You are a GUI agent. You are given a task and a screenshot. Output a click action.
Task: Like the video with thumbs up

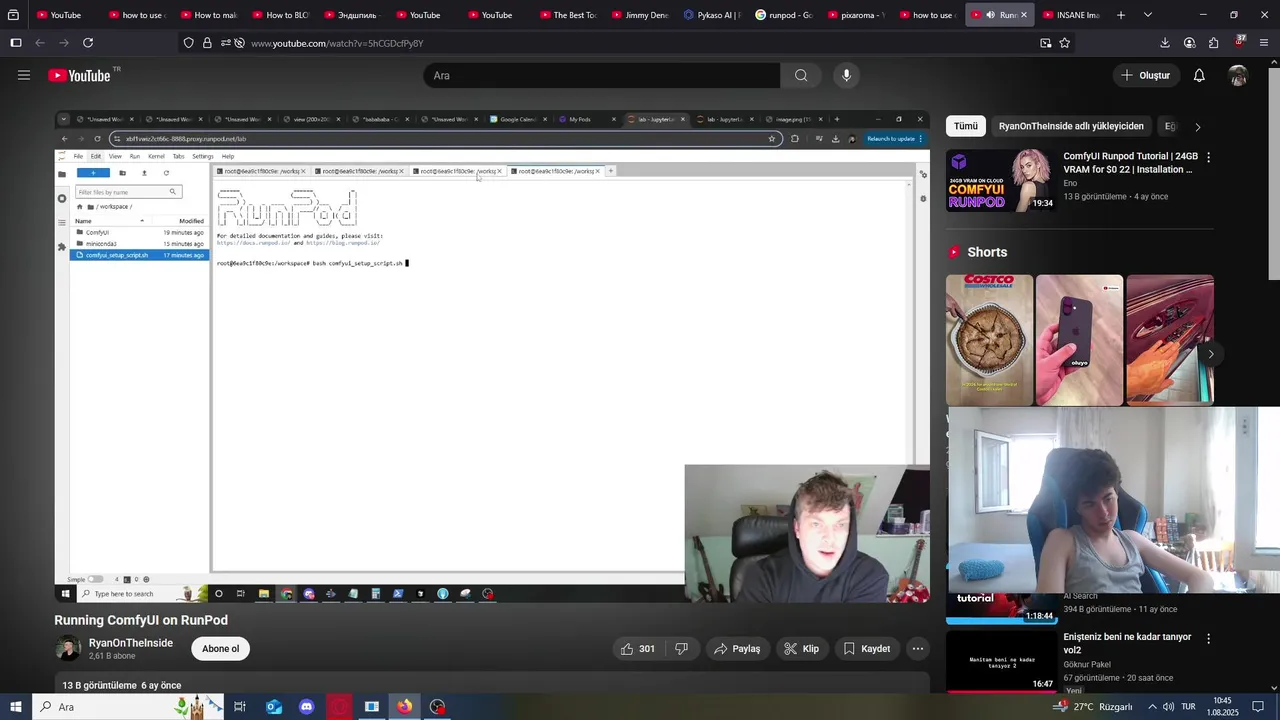[x=637, y=649]
